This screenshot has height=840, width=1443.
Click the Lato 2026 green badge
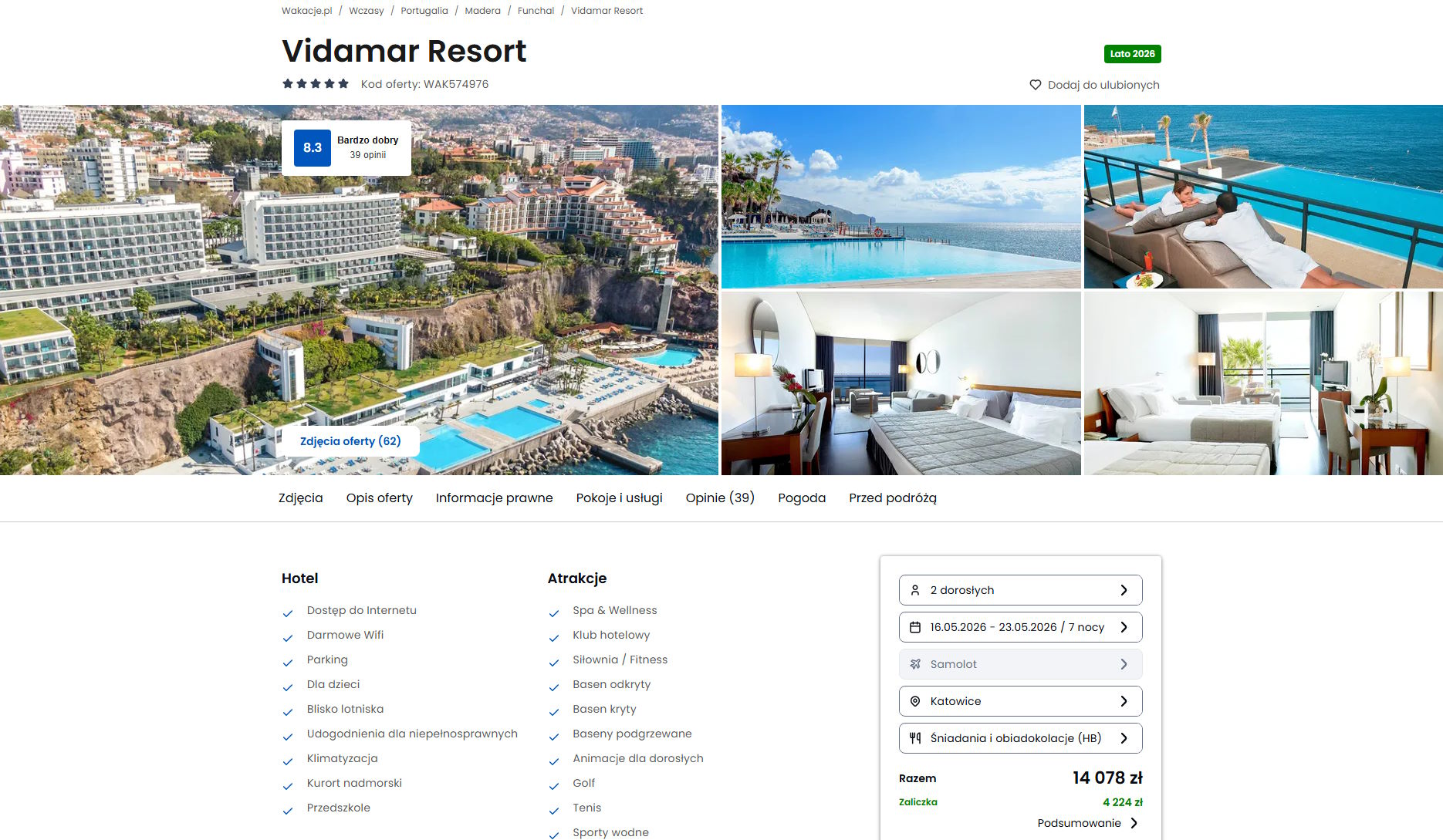point(1132,54)
